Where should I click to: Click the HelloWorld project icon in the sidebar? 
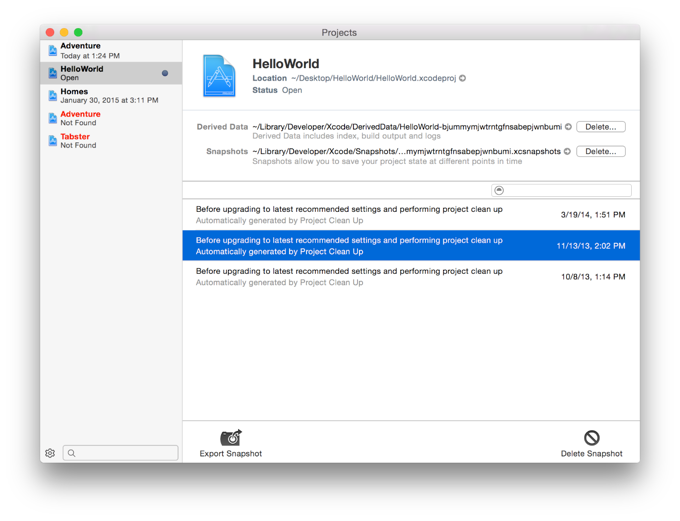(52, 73)
